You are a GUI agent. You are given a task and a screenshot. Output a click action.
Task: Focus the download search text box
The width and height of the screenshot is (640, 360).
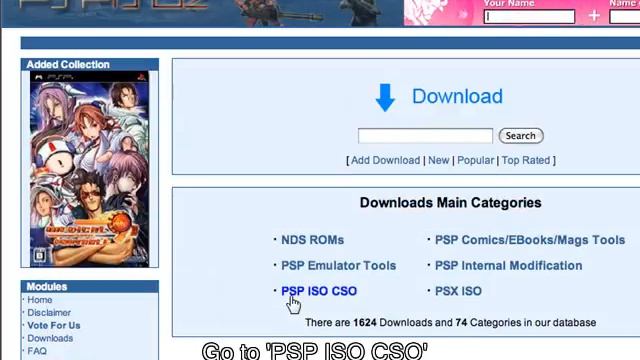tap(425, 136)
